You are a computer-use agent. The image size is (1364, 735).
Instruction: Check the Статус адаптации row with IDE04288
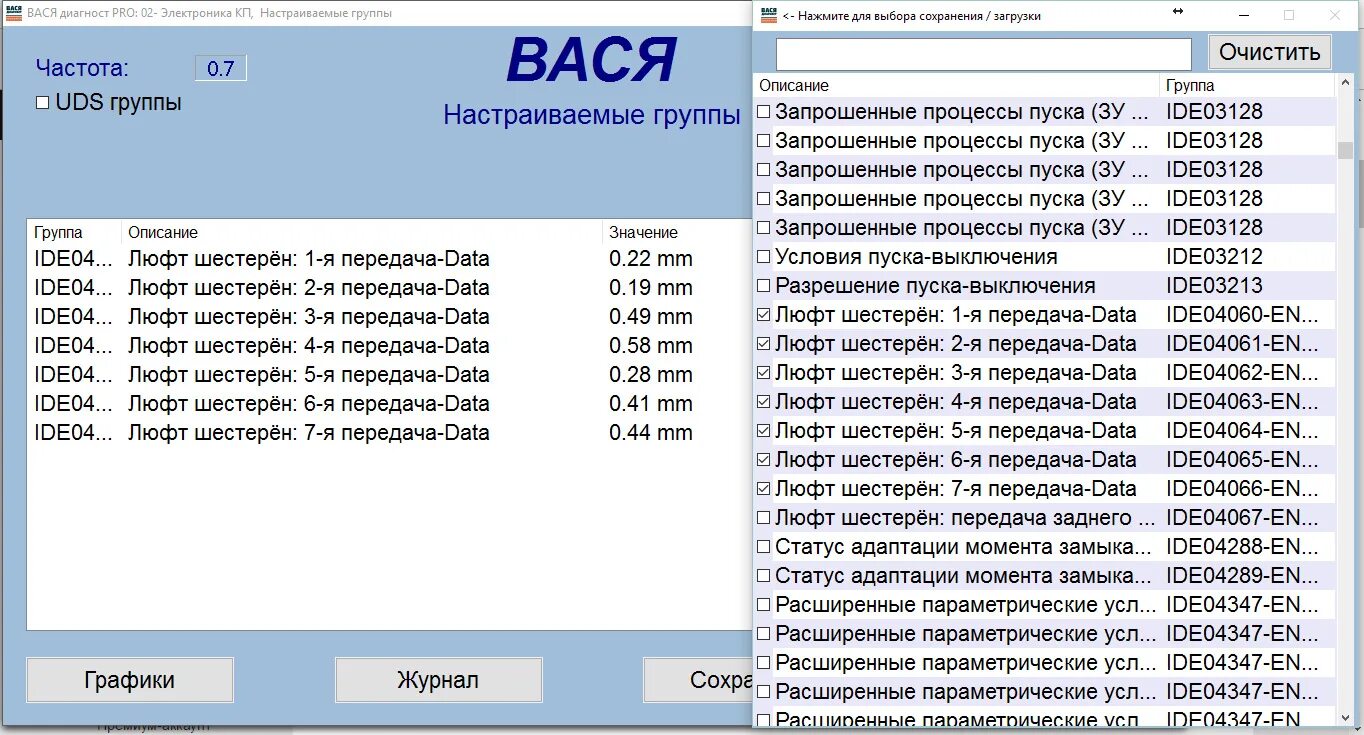(764, 547)
